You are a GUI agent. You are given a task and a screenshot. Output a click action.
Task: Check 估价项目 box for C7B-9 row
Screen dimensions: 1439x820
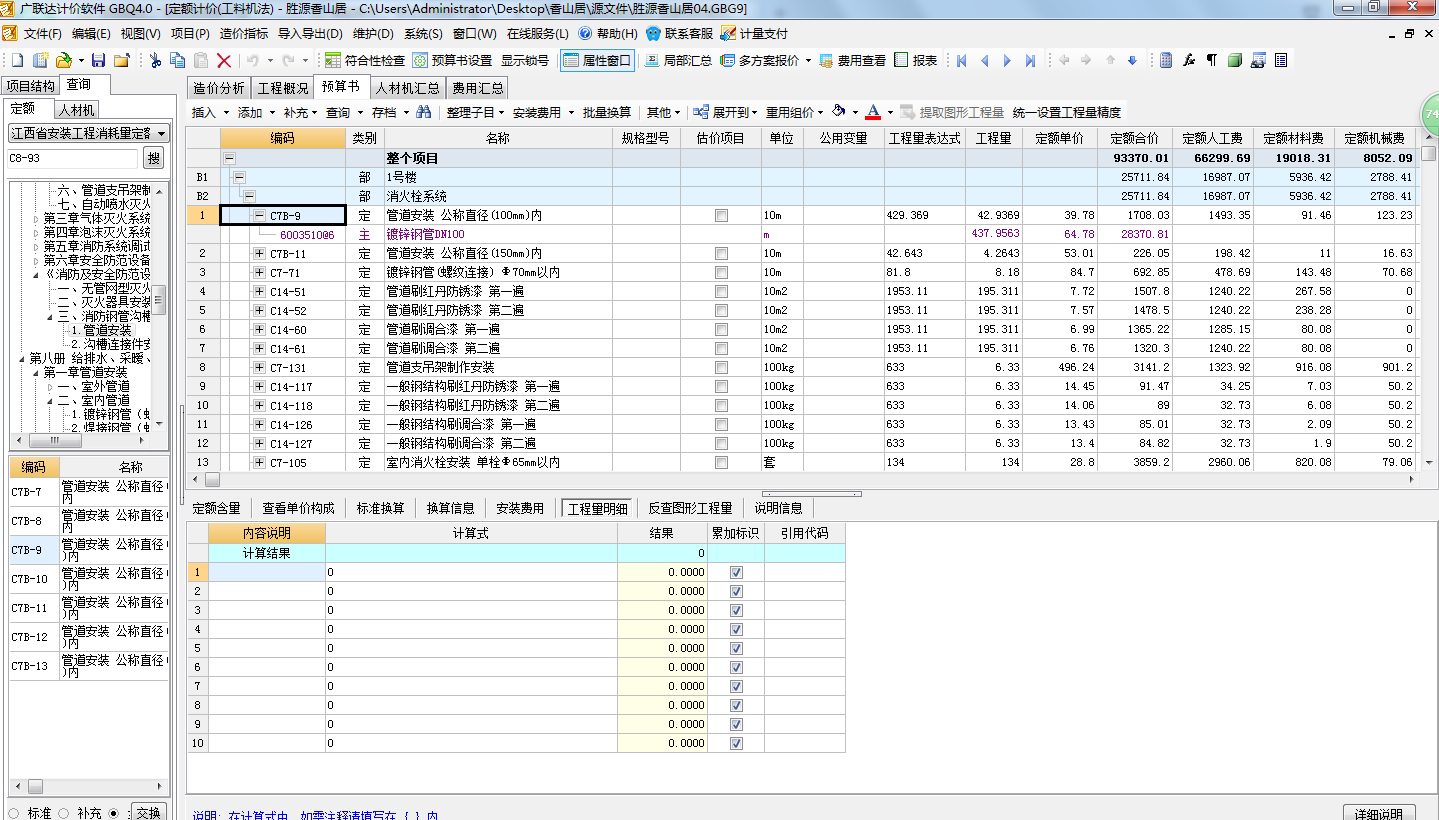(721, 215)
